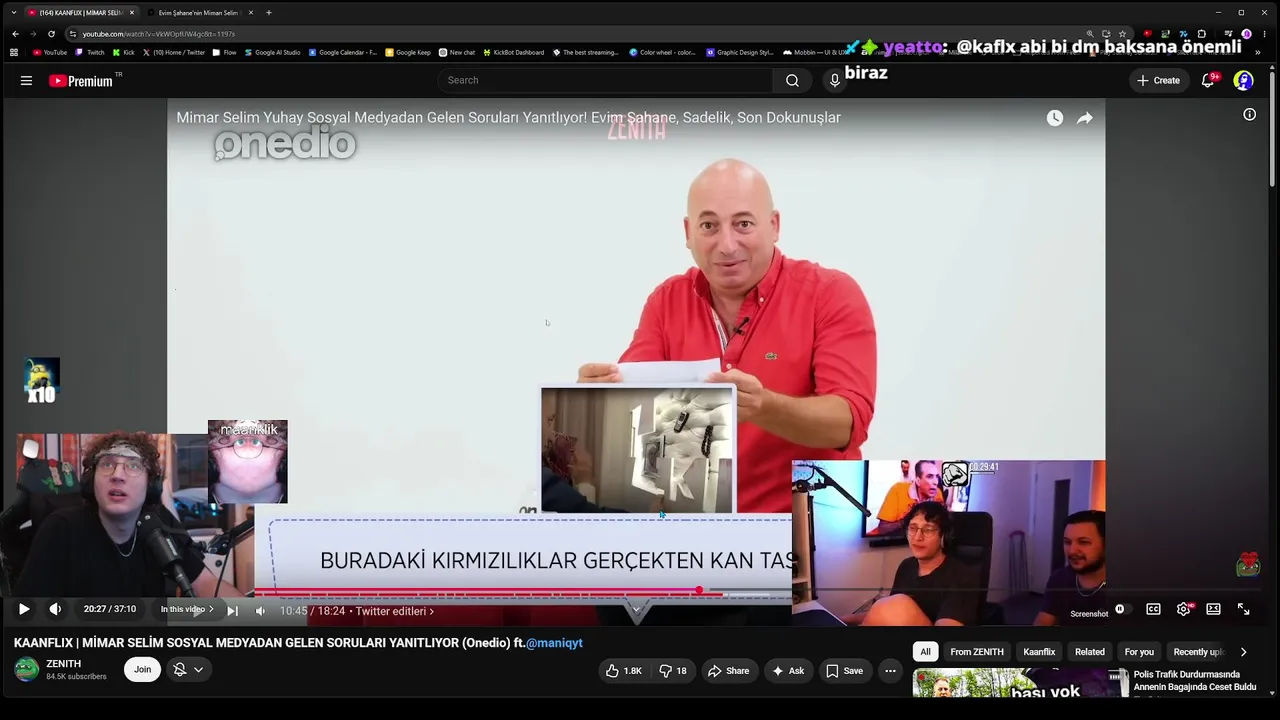Share the KAANFLIX video
The width and height of the screenshot is (1280, 720).
728,671
